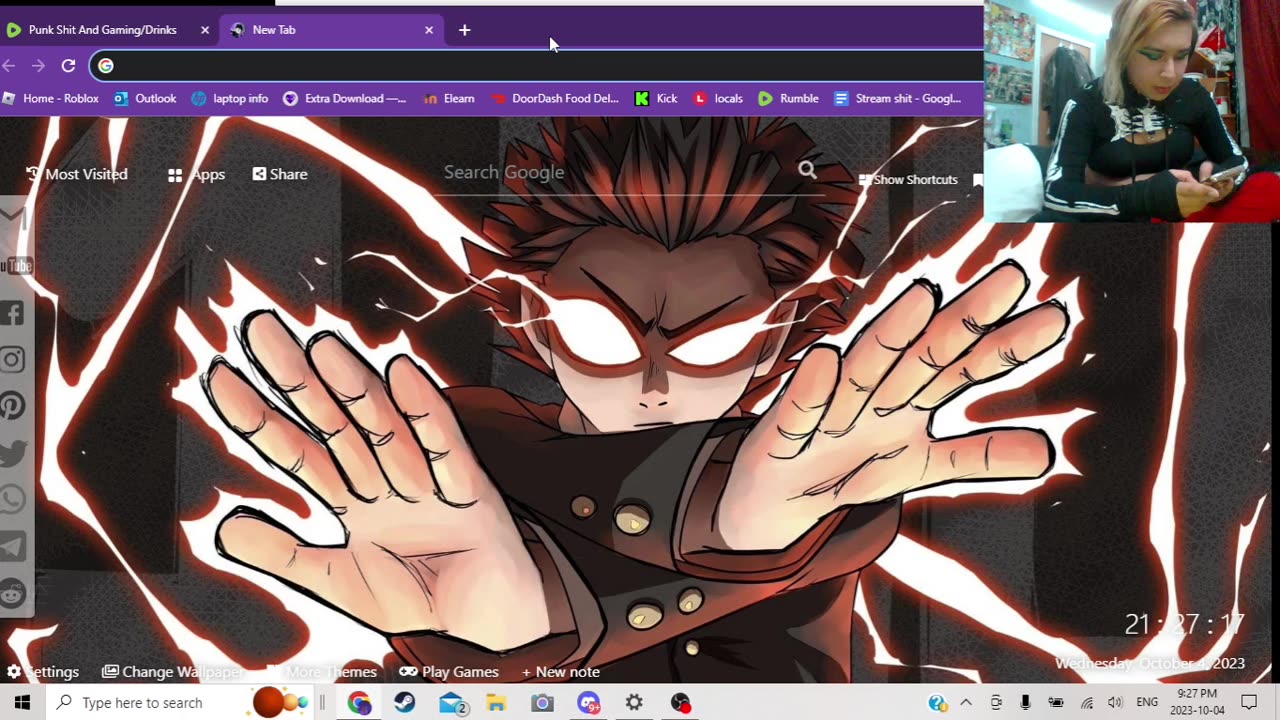Reload the current page

[68, 66]
